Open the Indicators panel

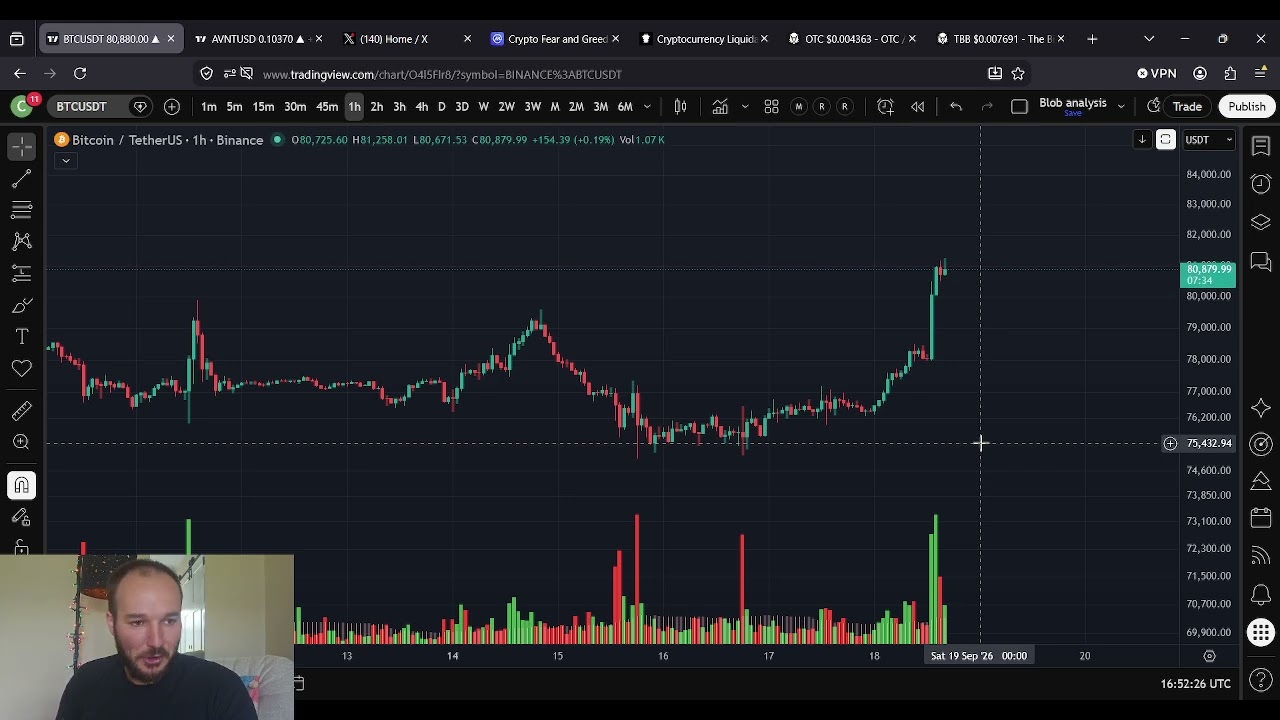pos(720,106)
